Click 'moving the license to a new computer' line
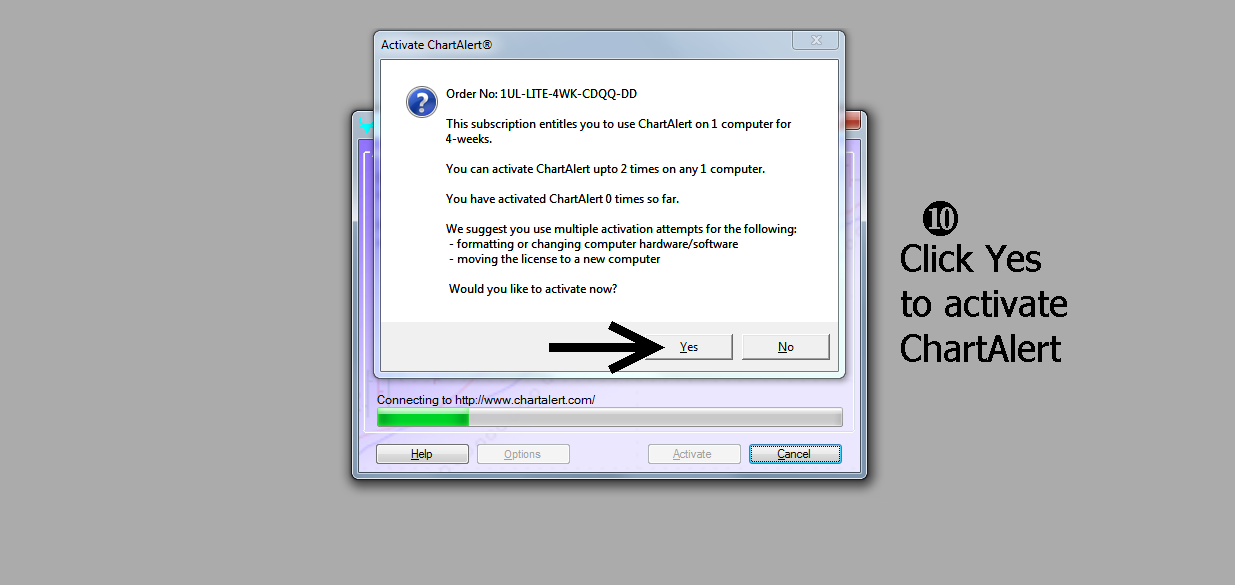This screenshot has width=1235, height=585. coord(555,259)
